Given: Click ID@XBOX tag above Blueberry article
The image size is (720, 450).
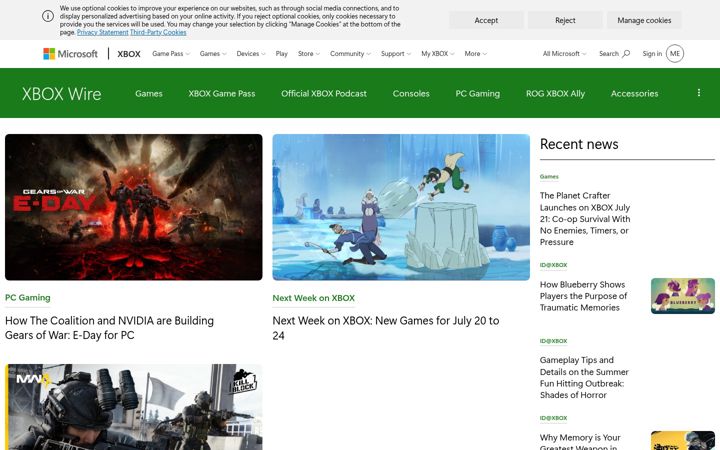Looking at the screenshot, I should 553,265.
